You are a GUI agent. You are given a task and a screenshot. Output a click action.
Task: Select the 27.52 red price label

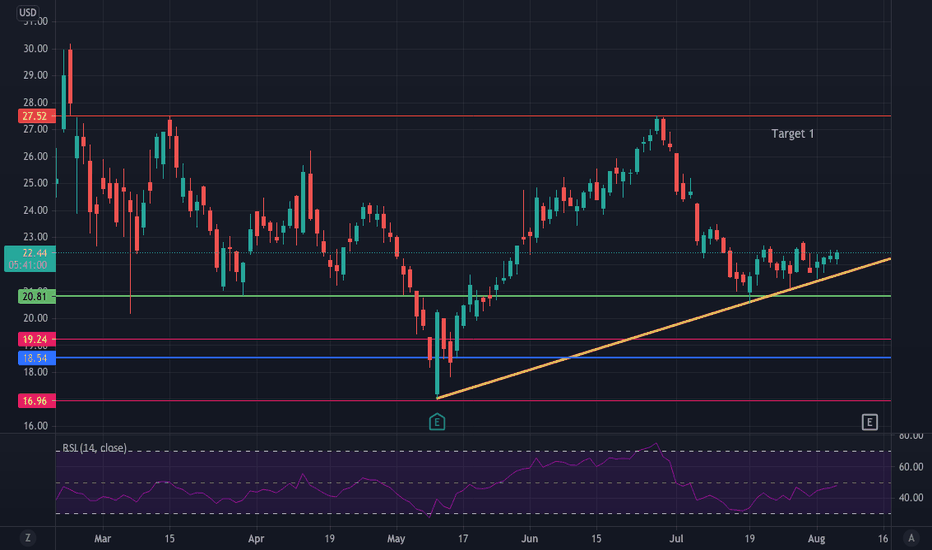[36, 116]
